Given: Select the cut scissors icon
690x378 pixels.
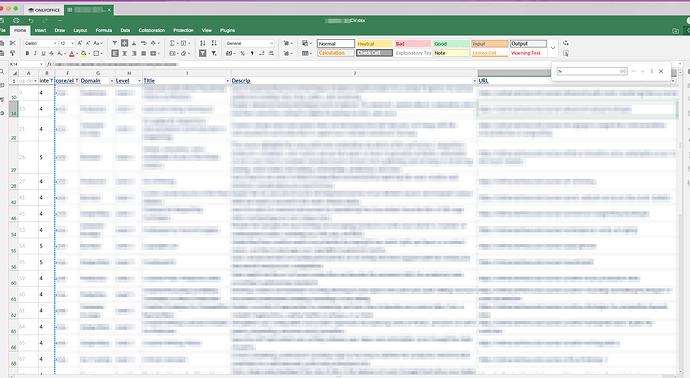Looking at the screenshot, I should tap(12, 43).
